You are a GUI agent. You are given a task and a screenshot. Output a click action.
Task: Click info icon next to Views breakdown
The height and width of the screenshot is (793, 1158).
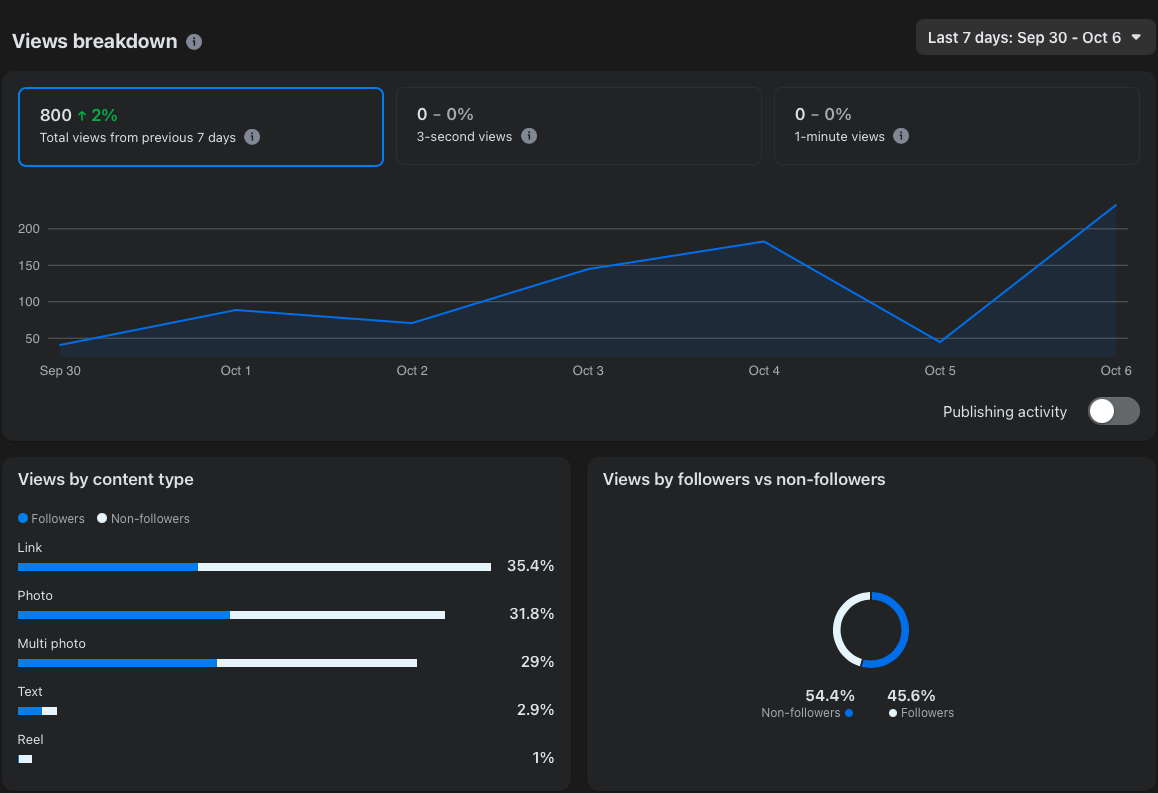pos(194,42)
